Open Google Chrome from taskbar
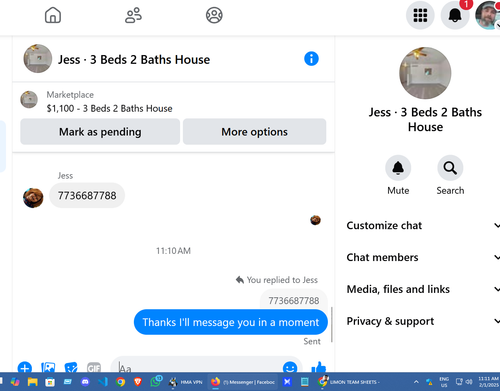Image resolution: width=500 pixels, height=391 pixels. 120,382
